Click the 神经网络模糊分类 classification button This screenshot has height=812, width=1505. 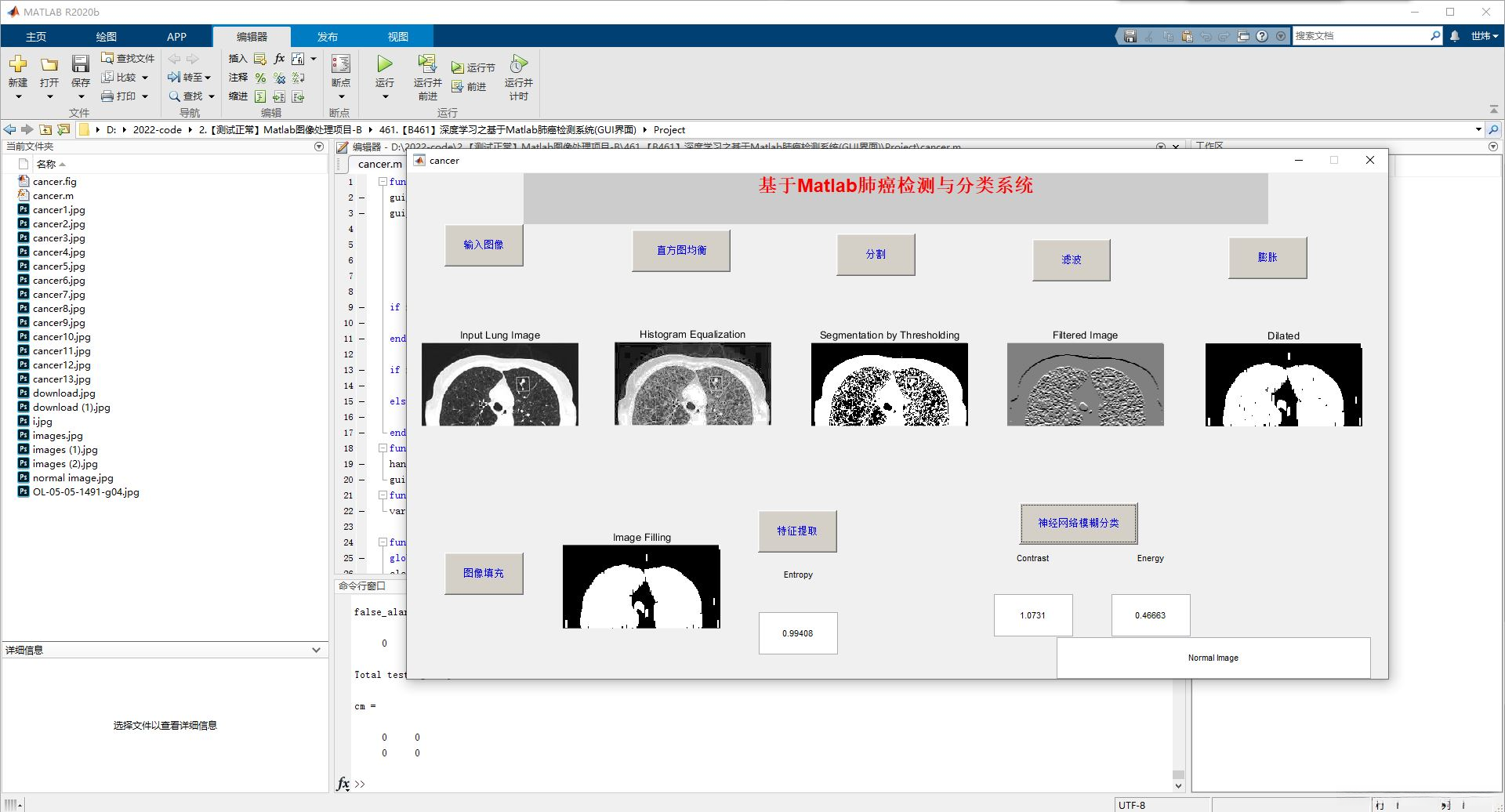pyautogui.click(x=1079, y=523)
